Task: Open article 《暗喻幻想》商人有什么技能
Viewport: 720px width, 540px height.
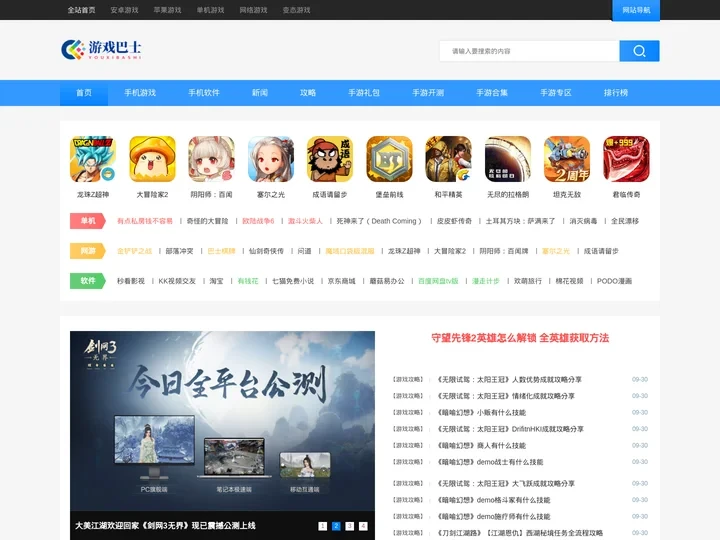Action: [x=480, y=445]
